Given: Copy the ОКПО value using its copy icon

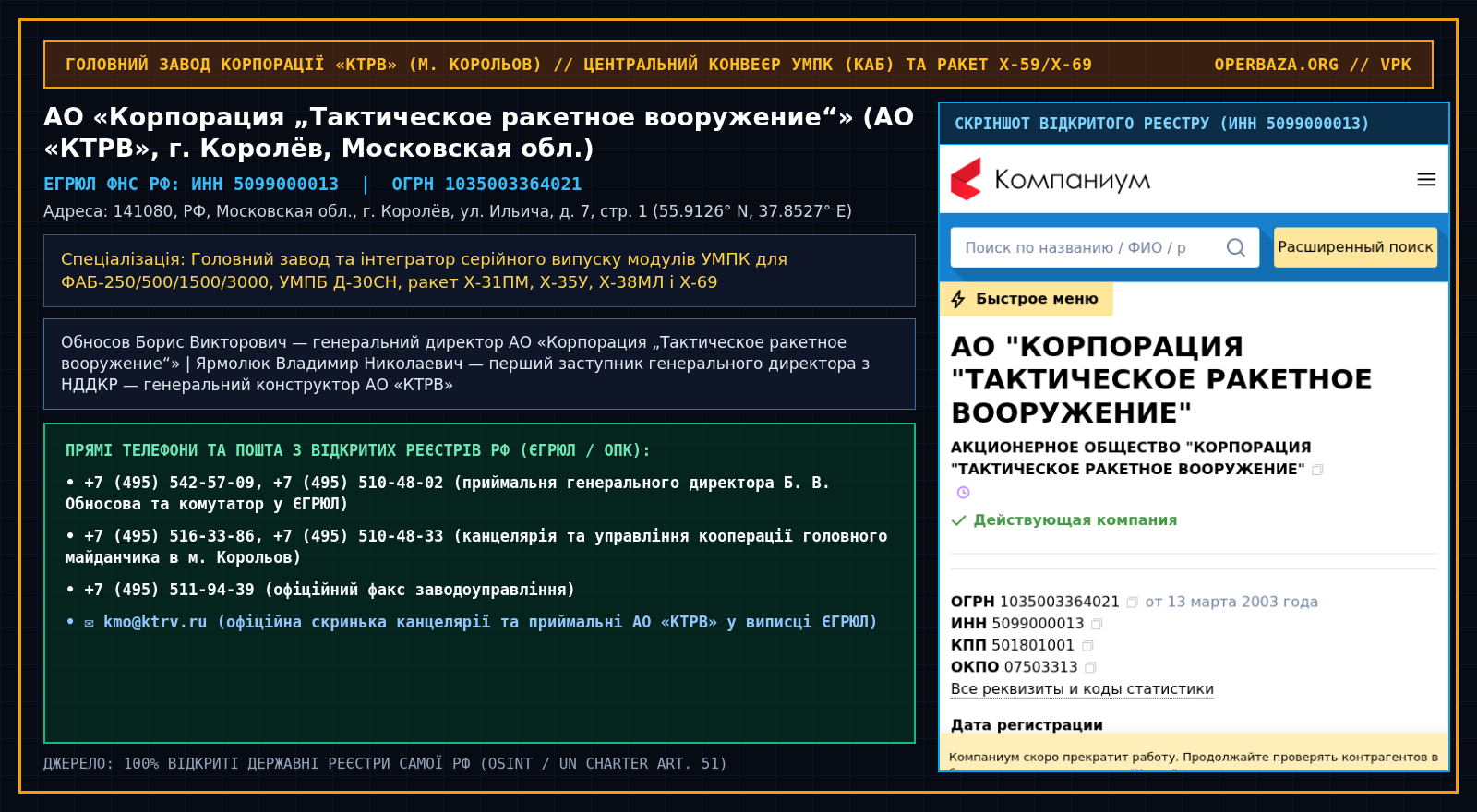Looking at the screenshot, I should tap(1090, 668).
